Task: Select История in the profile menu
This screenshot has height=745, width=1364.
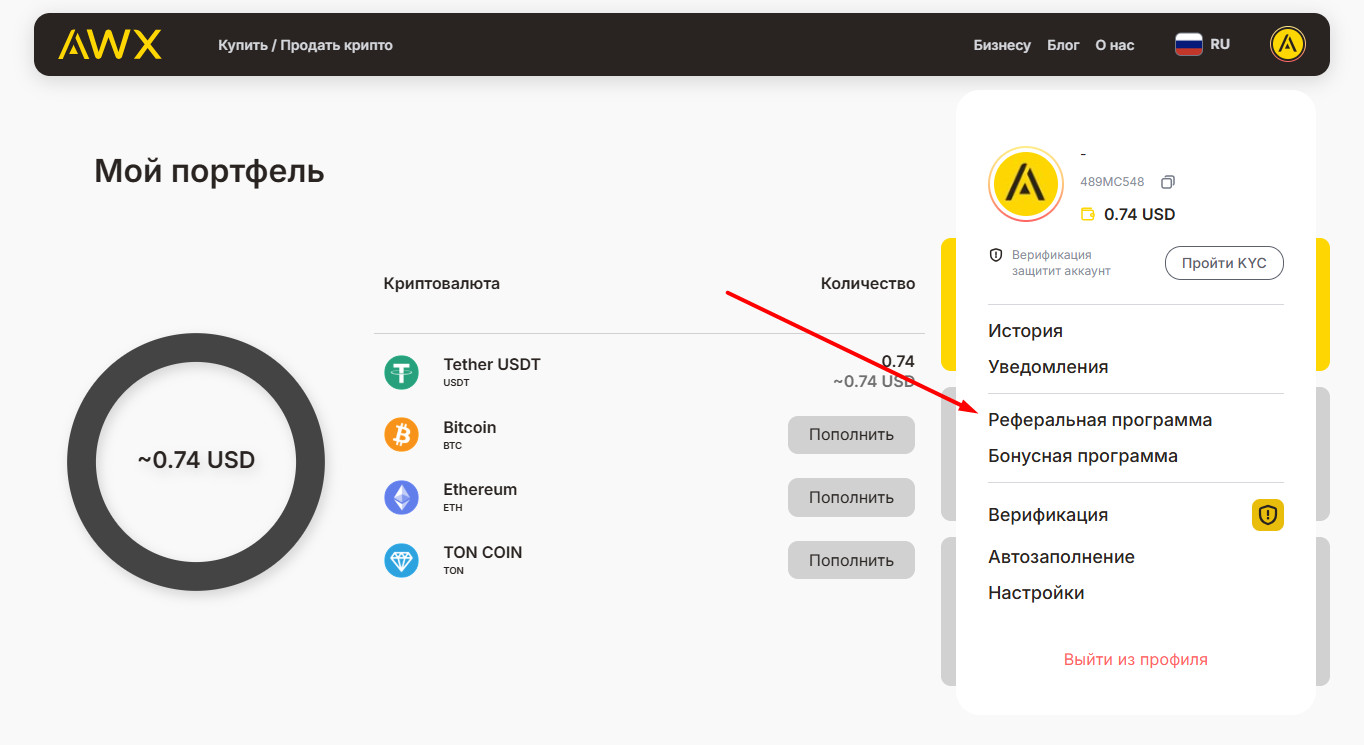Action: coord(1025,331)
